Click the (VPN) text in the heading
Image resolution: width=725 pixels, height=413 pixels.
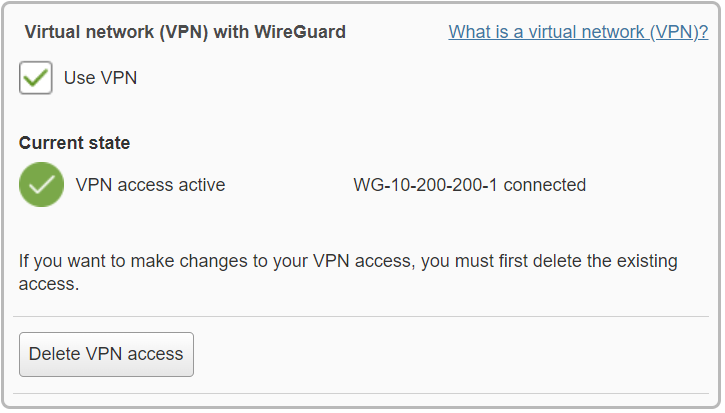tap(184, 32)
